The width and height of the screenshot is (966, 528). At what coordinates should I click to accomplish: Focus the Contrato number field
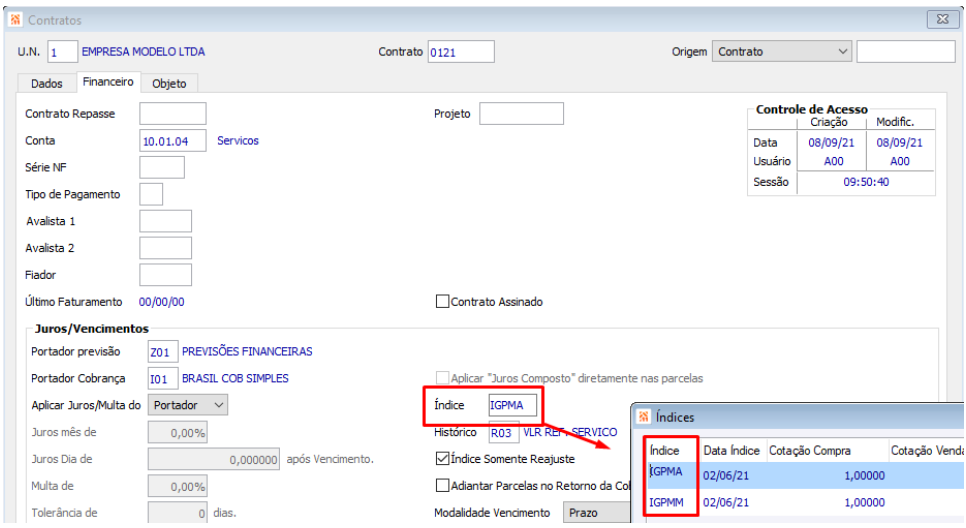point(461,52)
